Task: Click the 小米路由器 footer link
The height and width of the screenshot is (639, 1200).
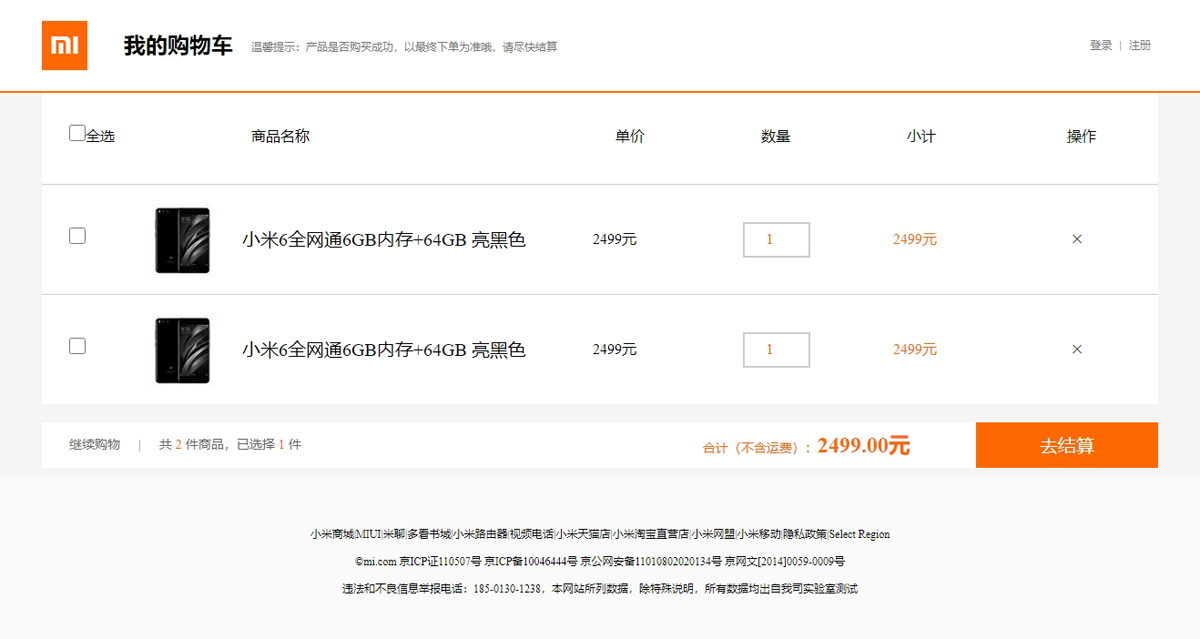Action: coord(480,534)
